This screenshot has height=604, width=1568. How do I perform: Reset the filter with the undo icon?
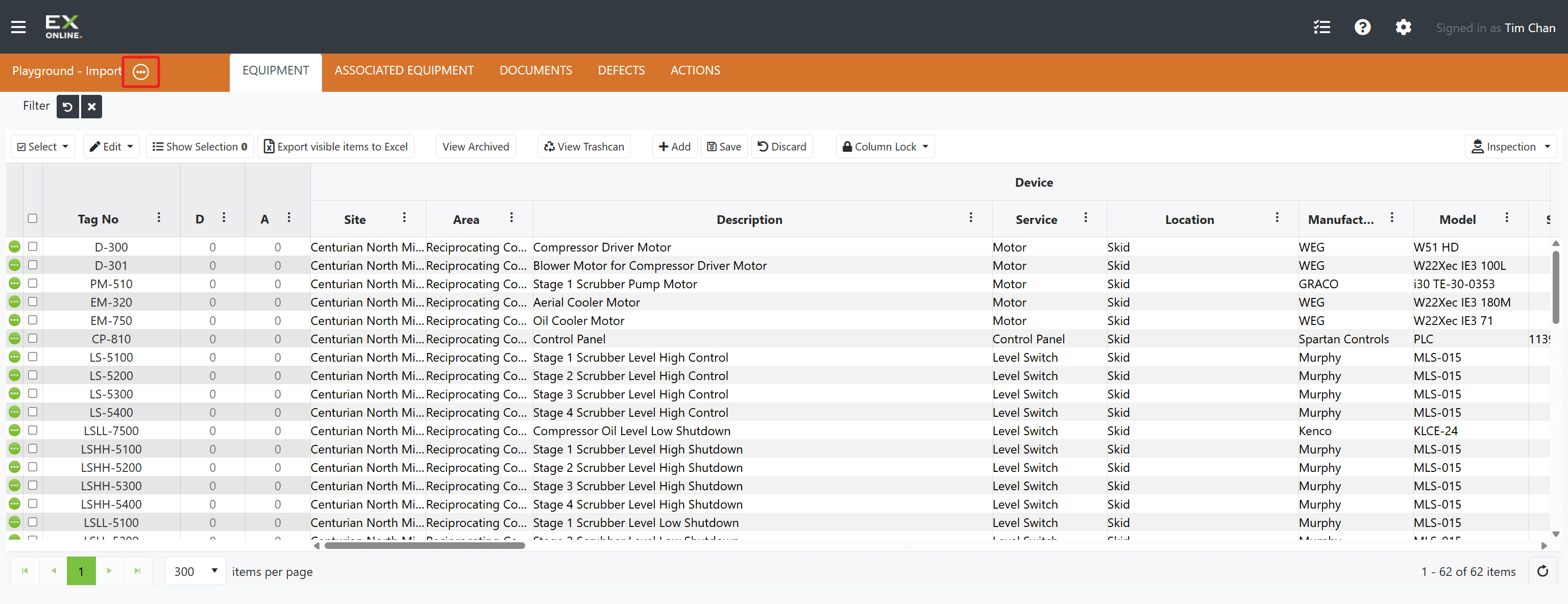pos(67,107)
